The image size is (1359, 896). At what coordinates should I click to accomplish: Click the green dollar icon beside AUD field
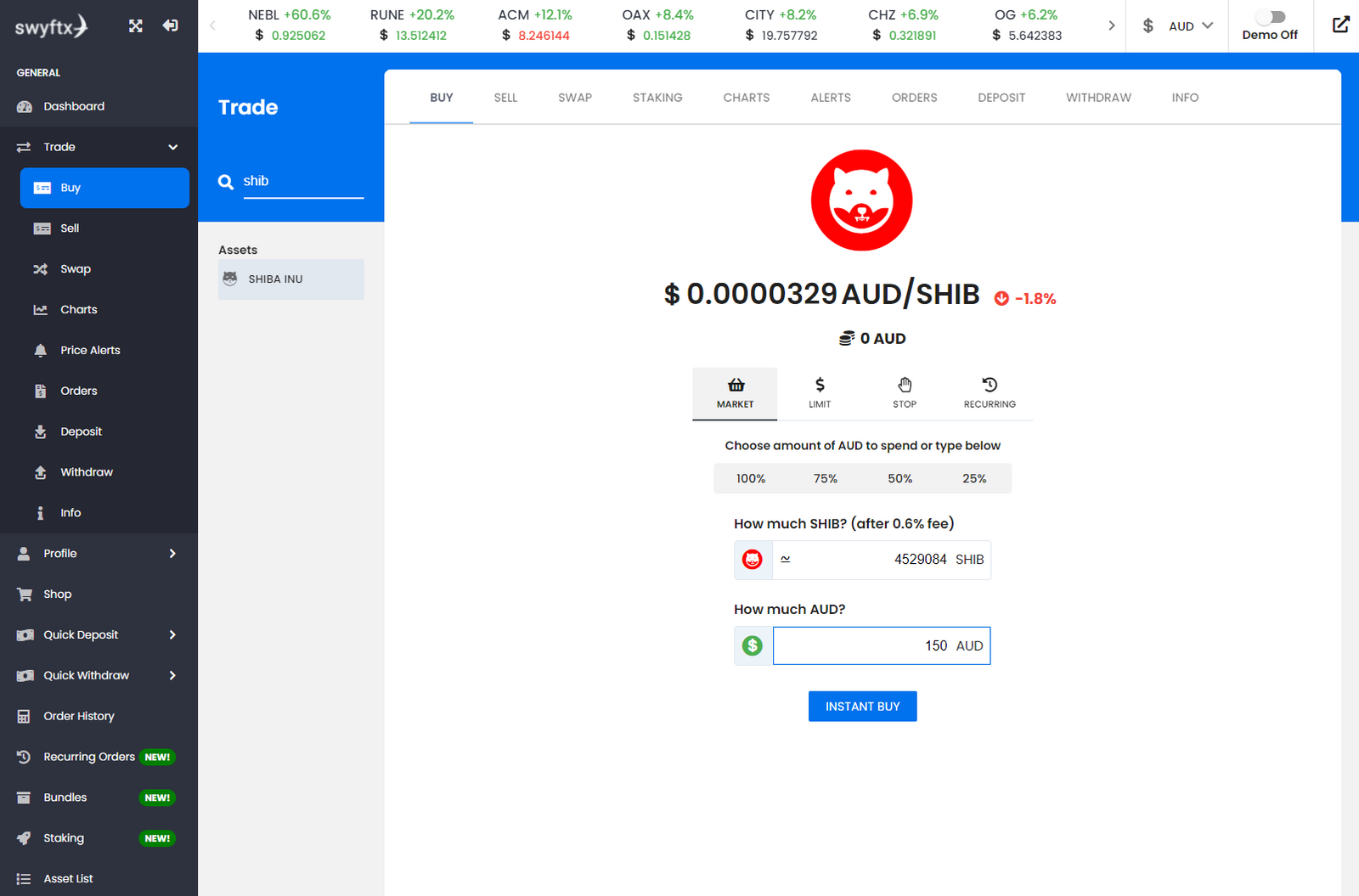click(x=753, y=645)
